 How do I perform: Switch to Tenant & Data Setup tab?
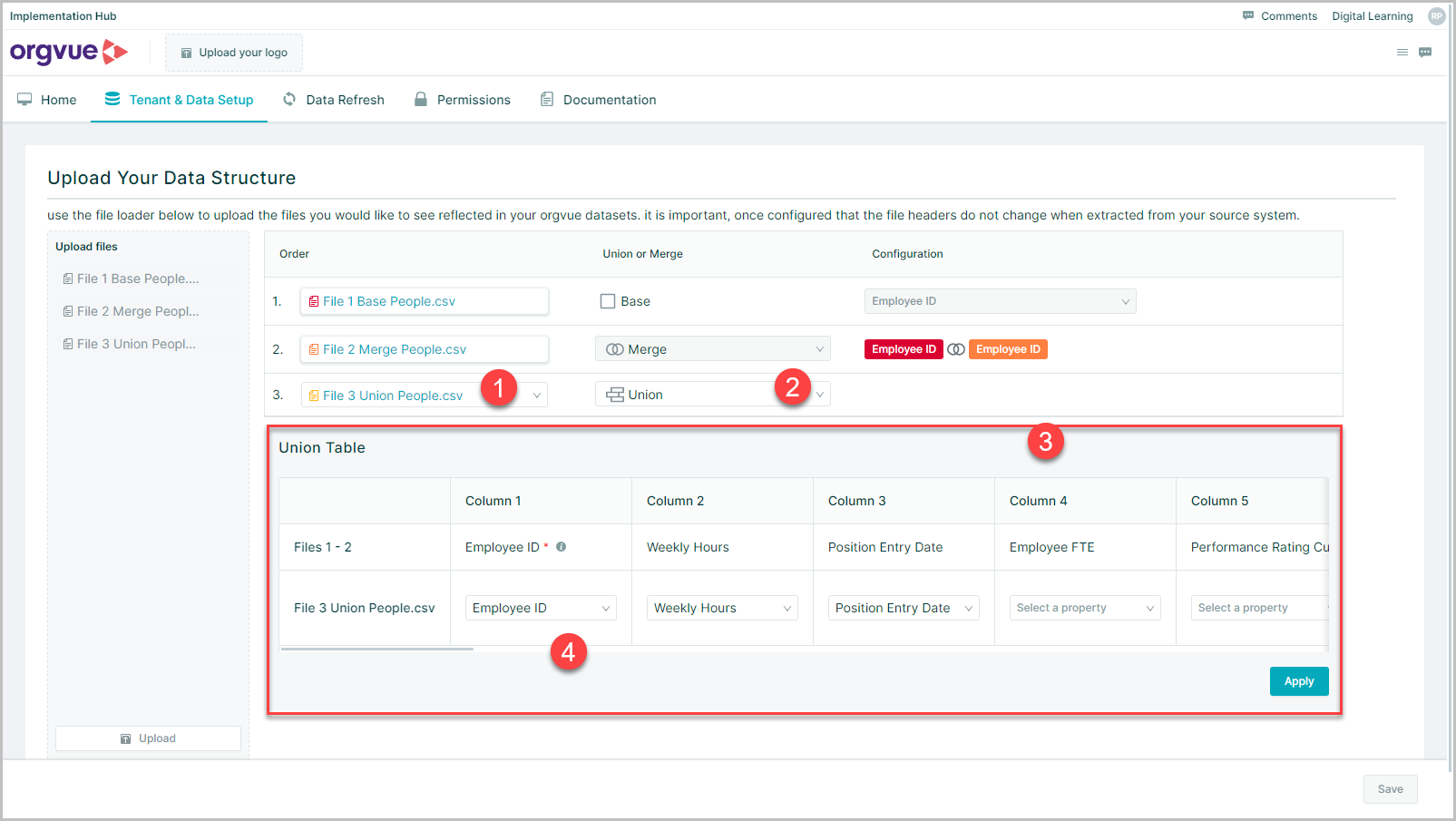click(179, 100)
